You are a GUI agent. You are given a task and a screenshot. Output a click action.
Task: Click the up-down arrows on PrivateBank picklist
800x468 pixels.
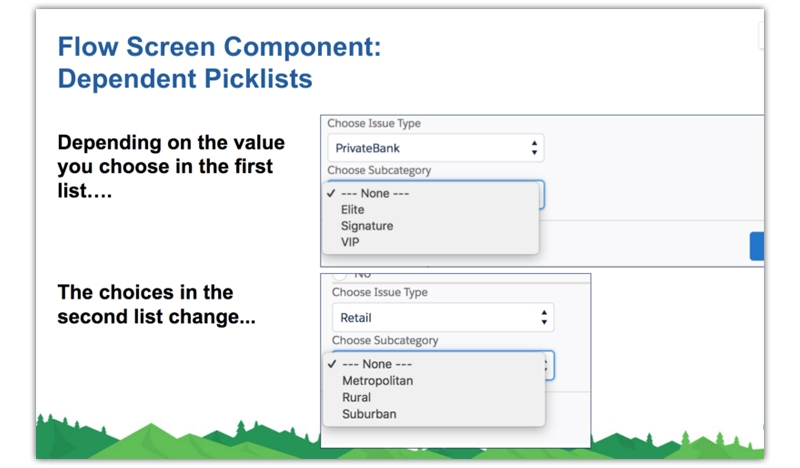coord(534,148)
